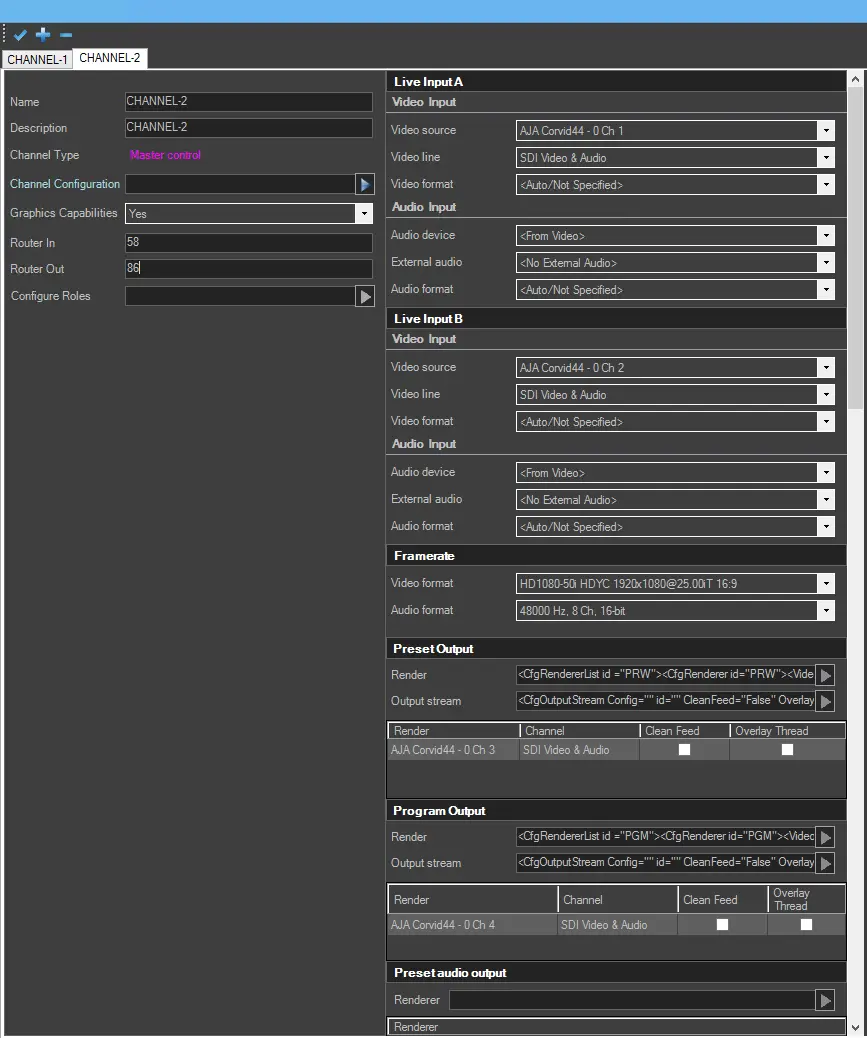The height and width of the screenshot is (1038, 867).
Task: Expand Framerate Video format dropdown
Action: click(825, 584)
